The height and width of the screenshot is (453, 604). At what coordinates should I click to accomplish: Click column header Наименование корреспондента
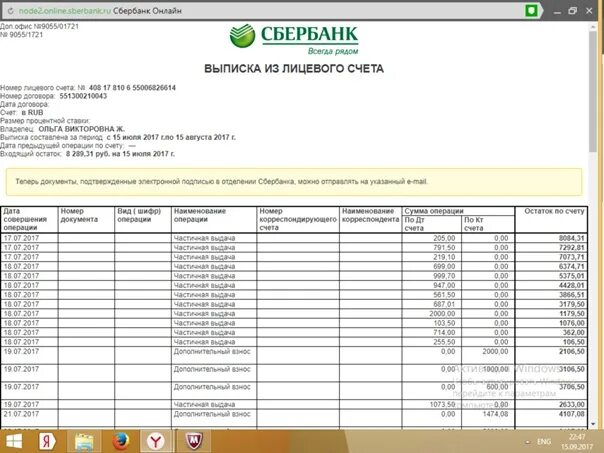pyautogui.click(x=370, y=215)
